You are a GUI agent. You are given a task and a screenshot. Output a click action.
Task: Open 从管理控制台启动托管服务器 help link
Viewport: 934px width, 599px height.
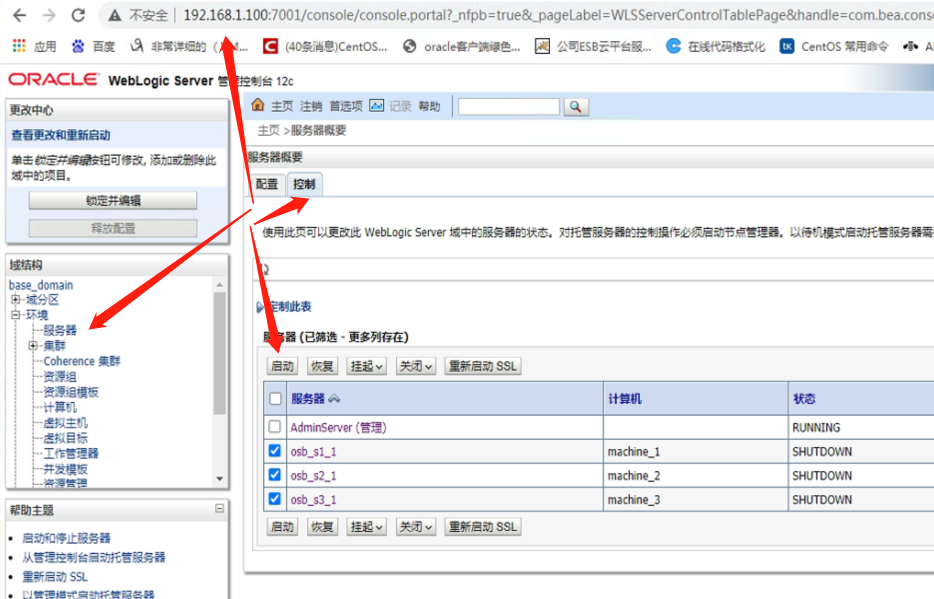(94, 557)
